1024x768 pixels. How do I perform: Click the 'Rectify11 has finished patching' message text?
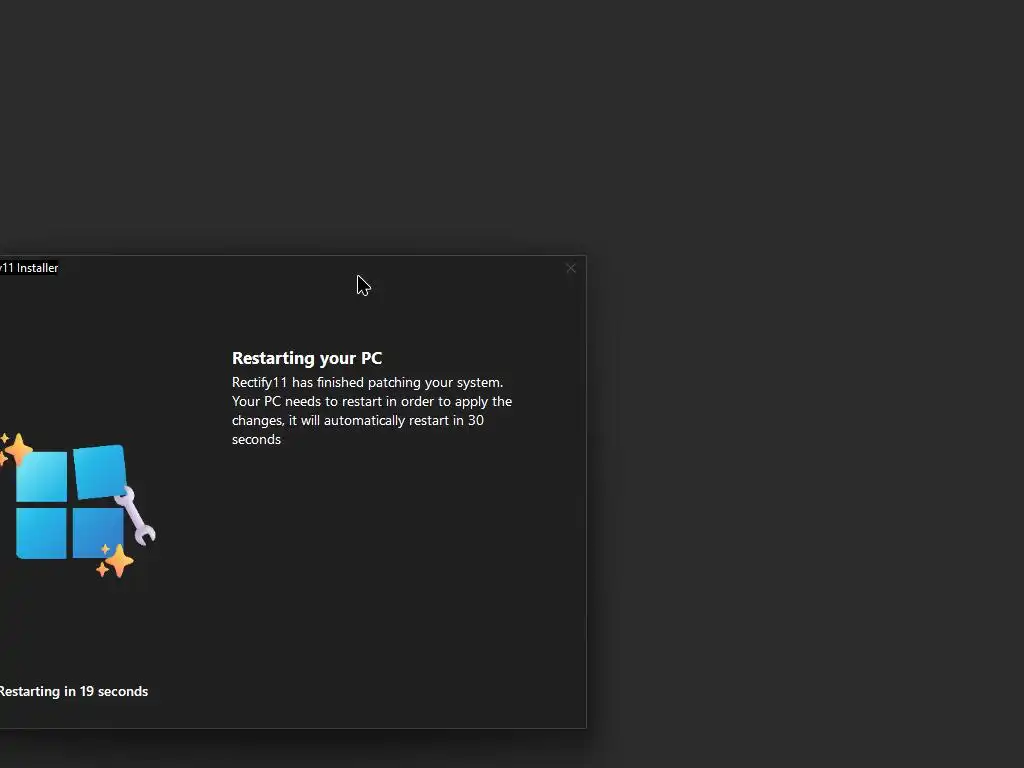pos(372,411)
